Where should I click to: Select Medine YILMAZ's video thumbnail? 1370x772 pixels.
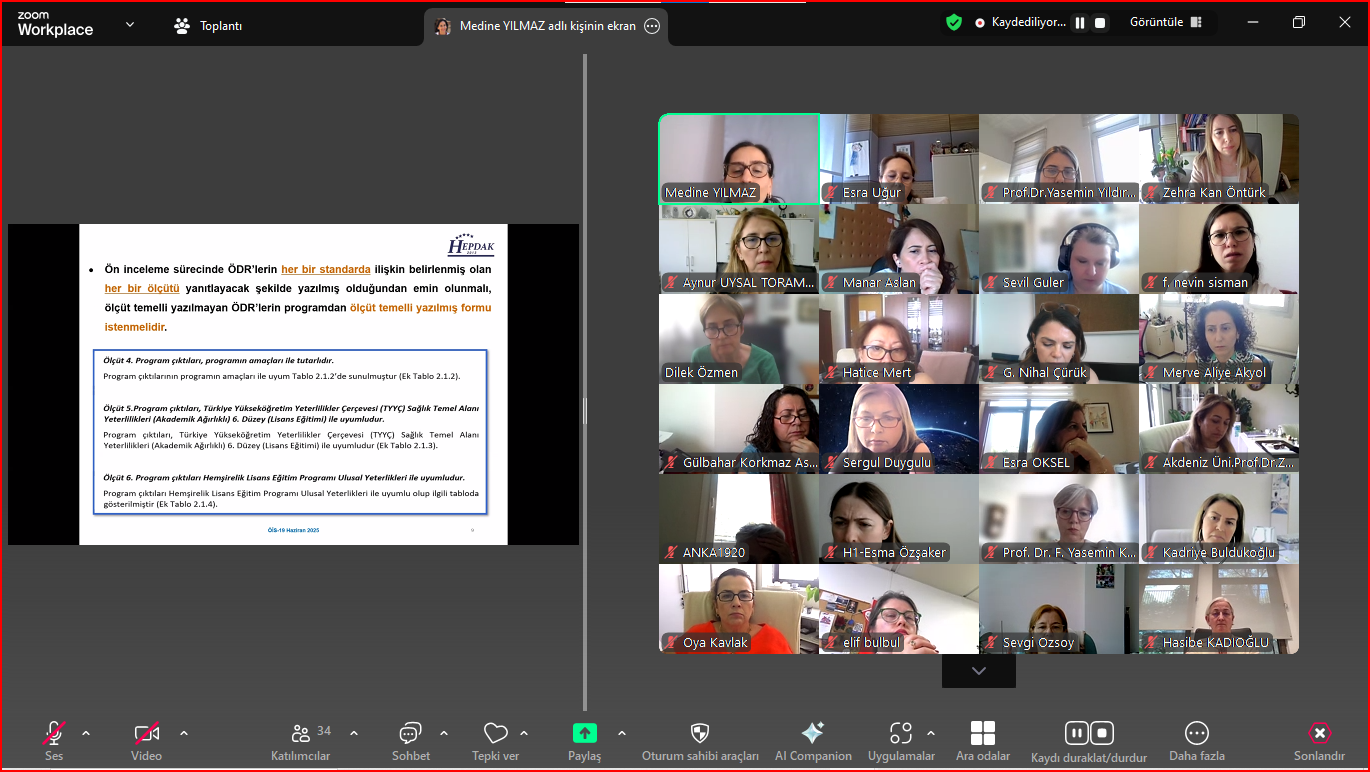tap(739, 158)
